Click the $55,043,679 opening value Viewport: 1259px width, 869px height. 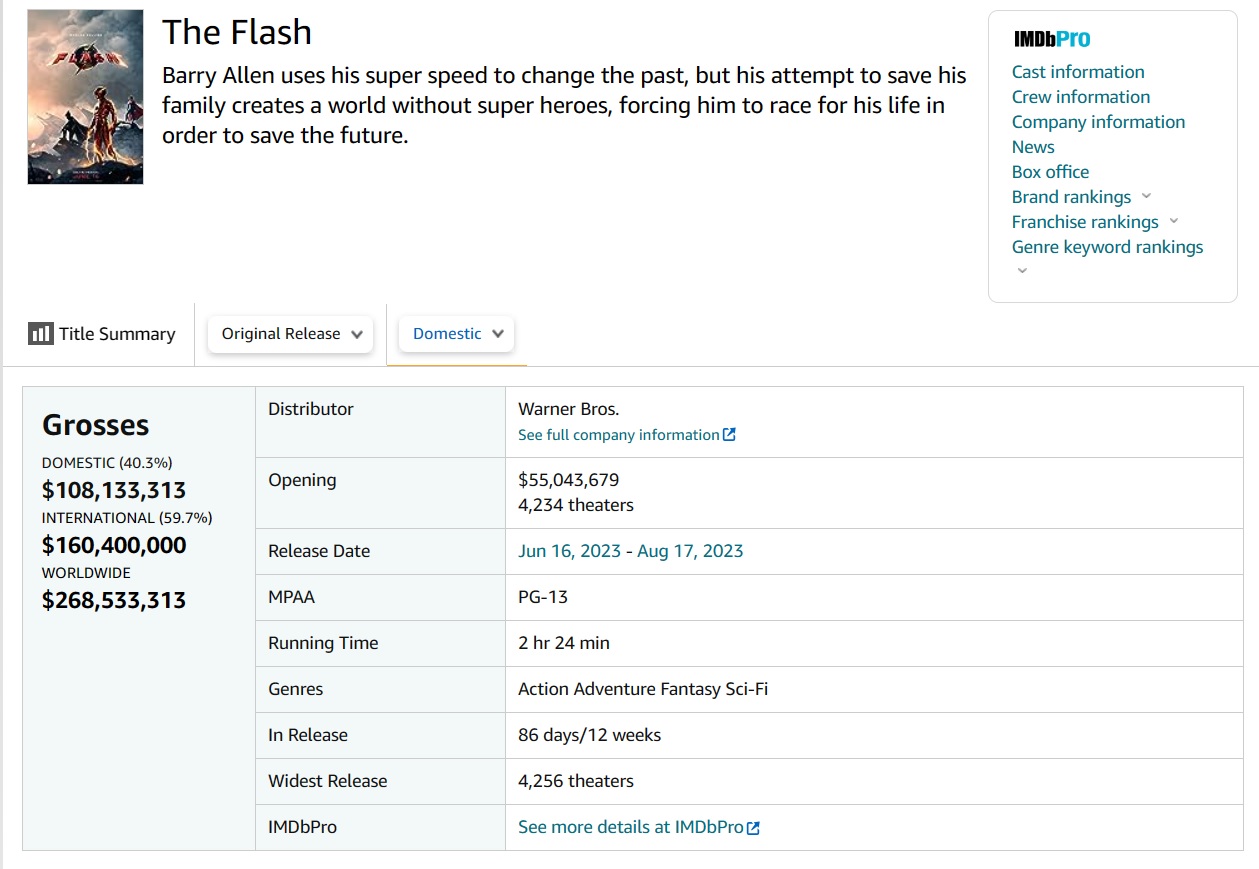point(568,480)
